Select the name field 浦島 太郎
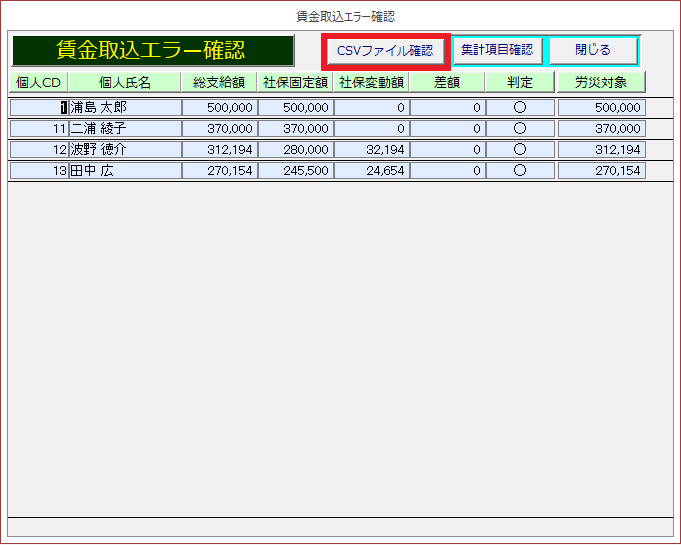The height and width of the screenshot is (545, 681). (124, 107)
